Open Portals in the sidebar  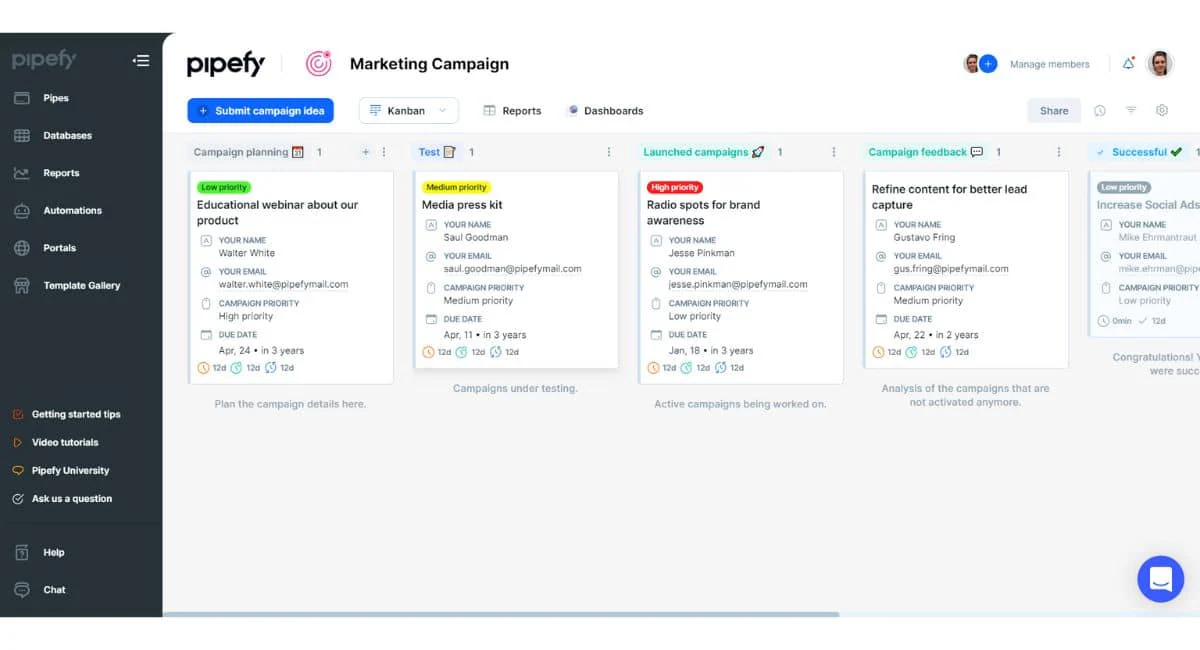(60, 248)
